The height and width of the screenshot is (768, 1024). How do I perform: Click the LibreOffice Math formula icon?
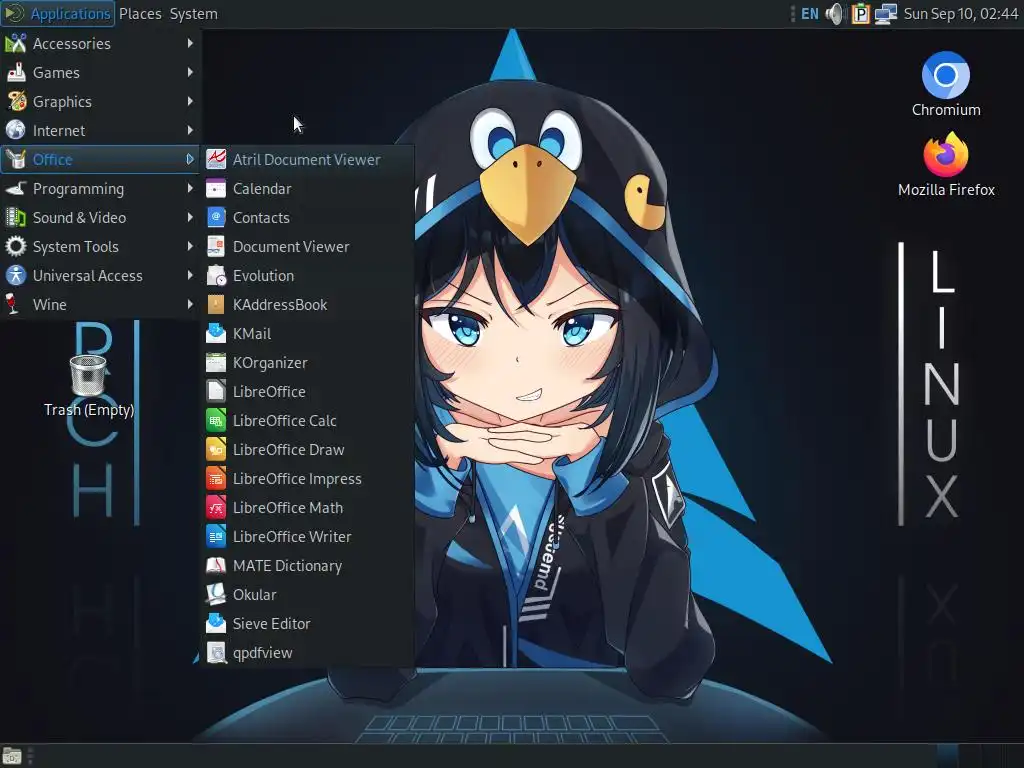click(x=216, y=507)
